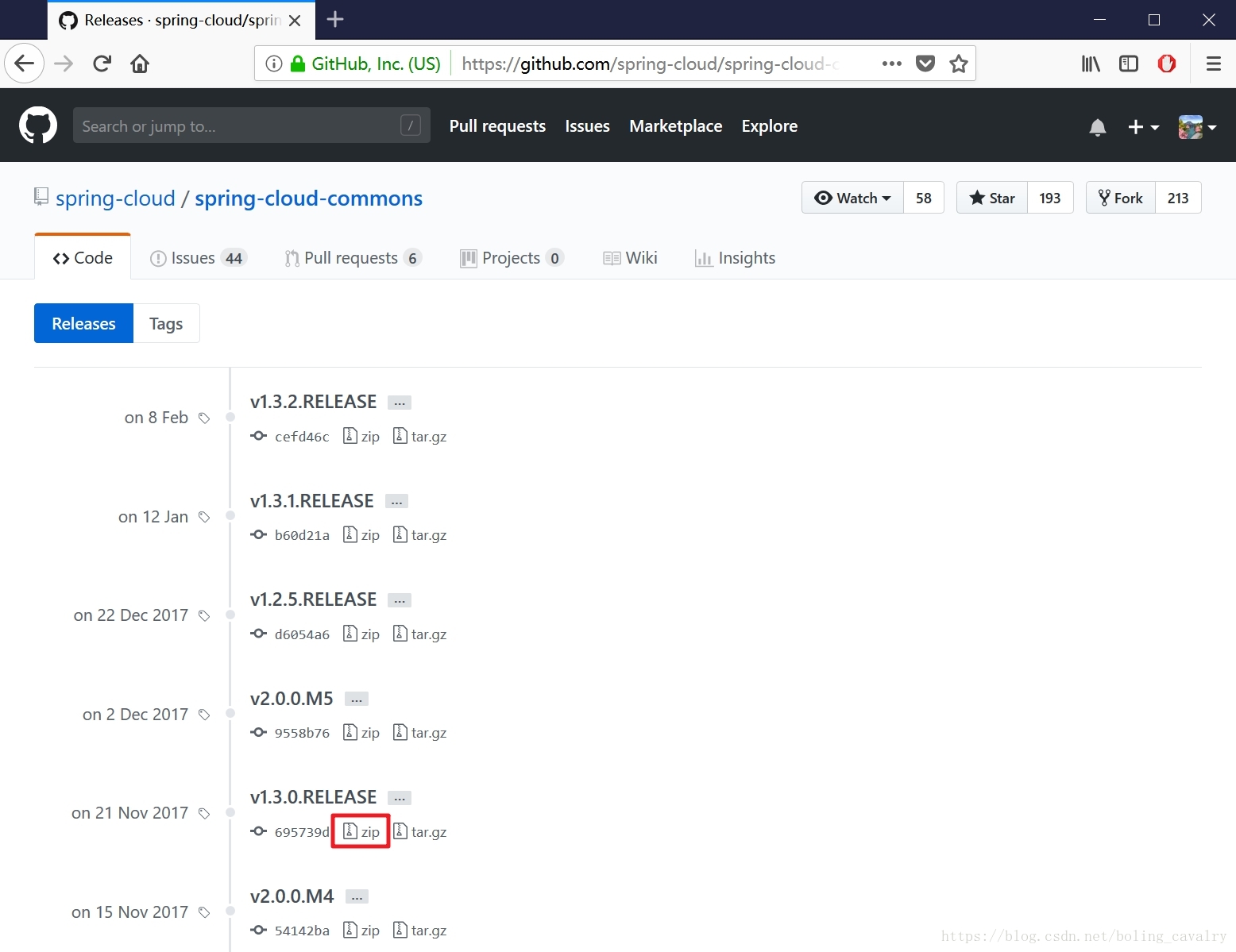Download tar.gz for v1.2.5.RELEASE
The height and width of the screenshot is (952, 1236).
420,634
